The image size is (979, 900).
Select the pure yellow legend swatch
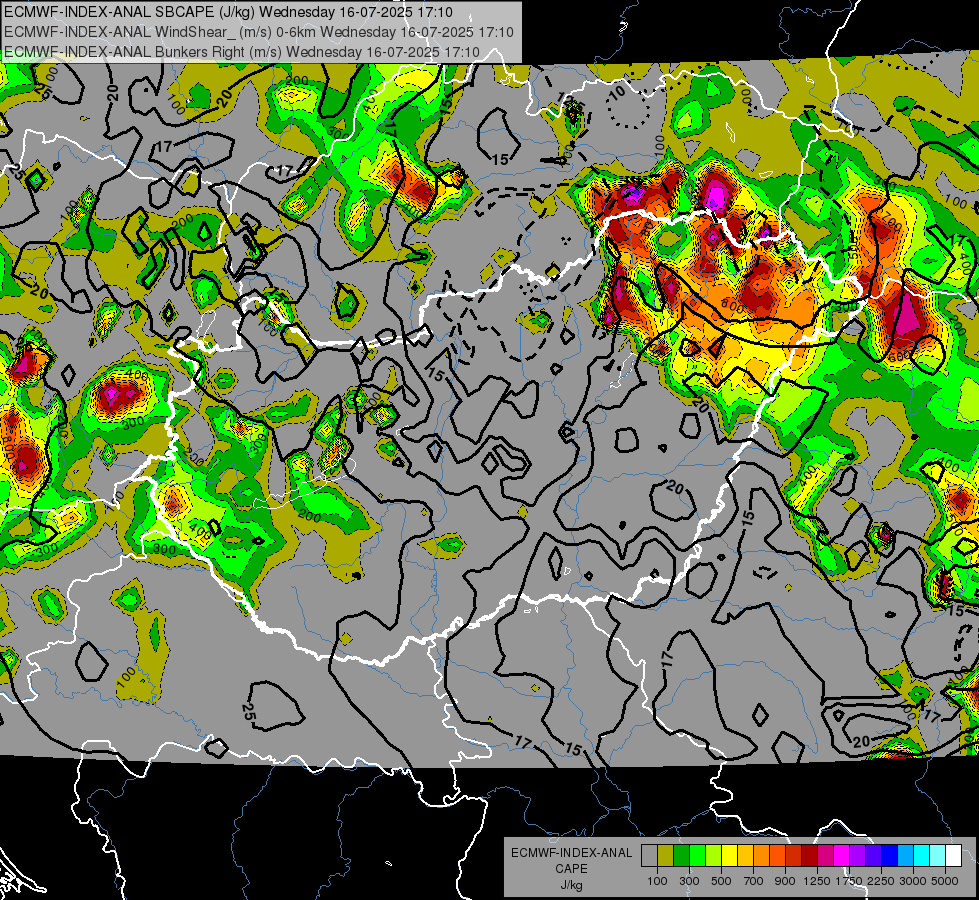click(x=729, y=856)
